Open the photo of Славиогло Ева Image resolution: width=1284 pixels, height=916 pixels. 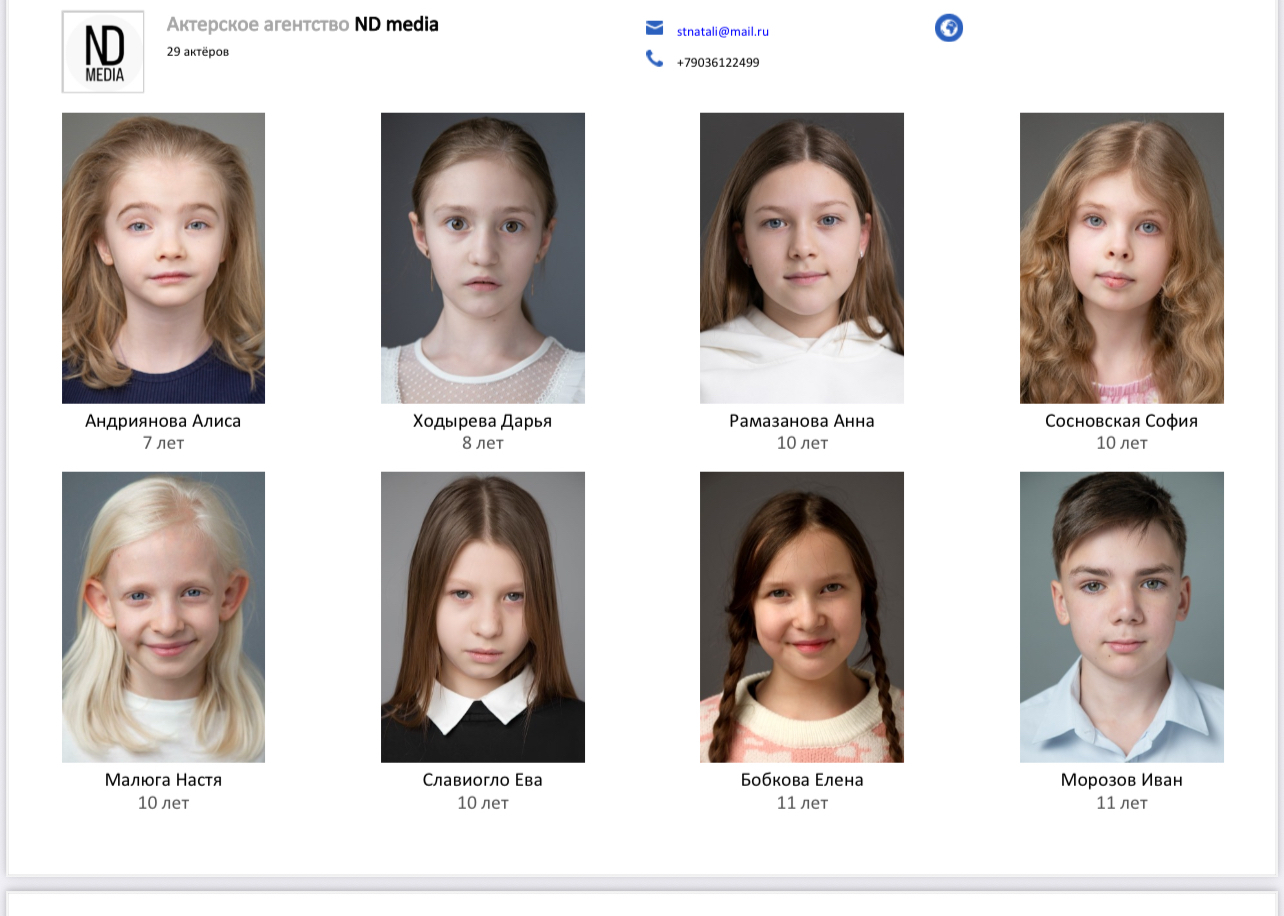coord(483,617)
